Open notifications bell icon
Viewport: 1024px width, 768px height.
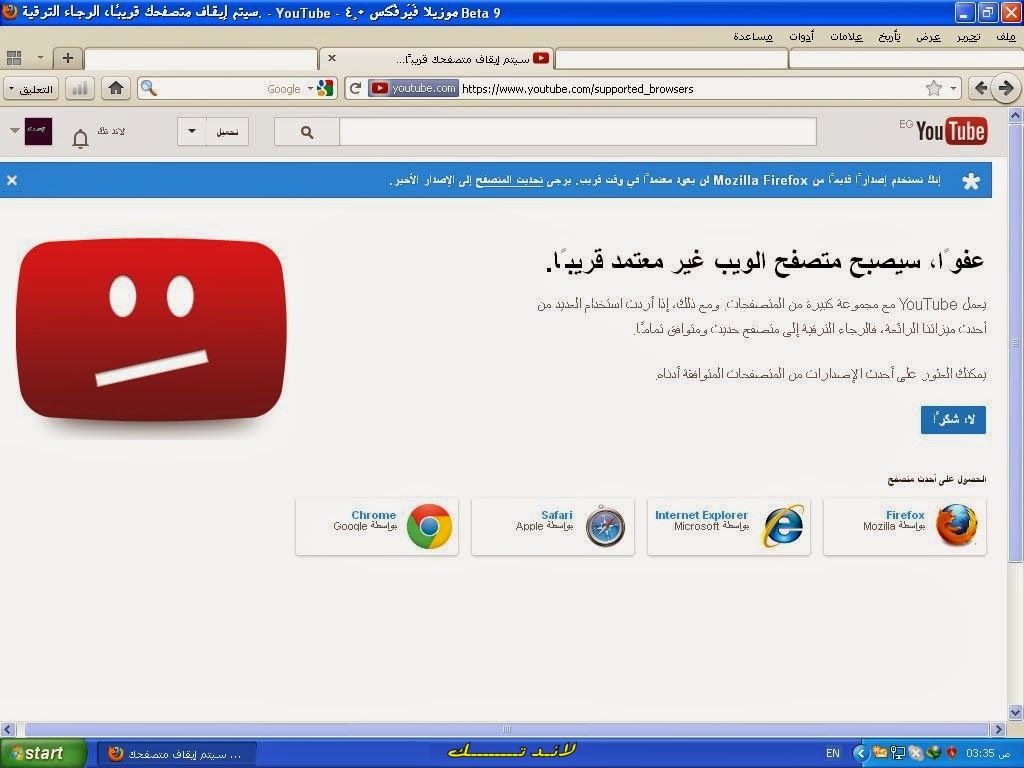click(x=80, y=138)
